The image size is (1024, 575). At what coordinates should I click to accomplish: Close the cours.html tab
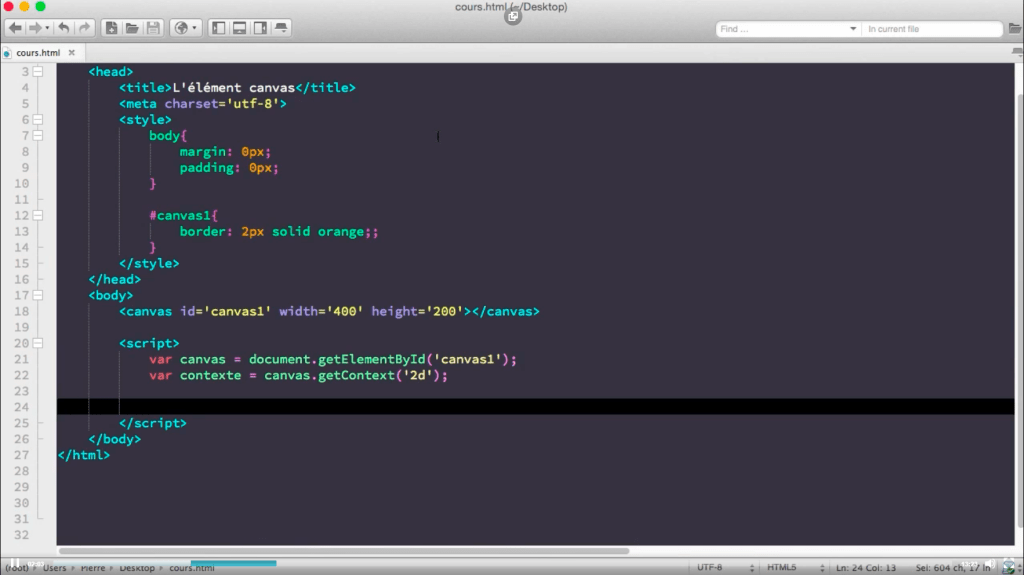pyautogui.click(x=72, y=53)
